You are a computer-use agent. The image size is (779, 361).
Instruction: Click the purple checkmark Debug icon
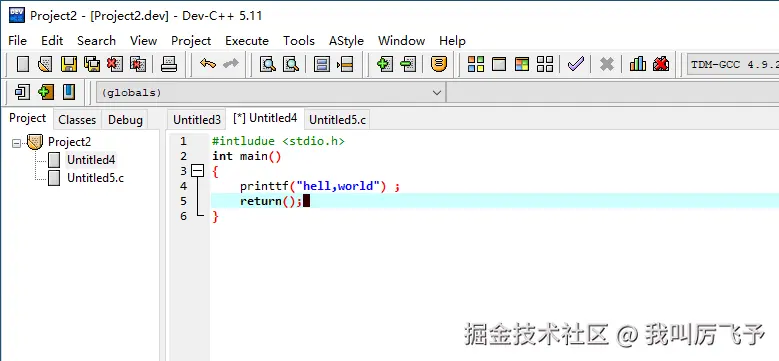tap(575, 64)
